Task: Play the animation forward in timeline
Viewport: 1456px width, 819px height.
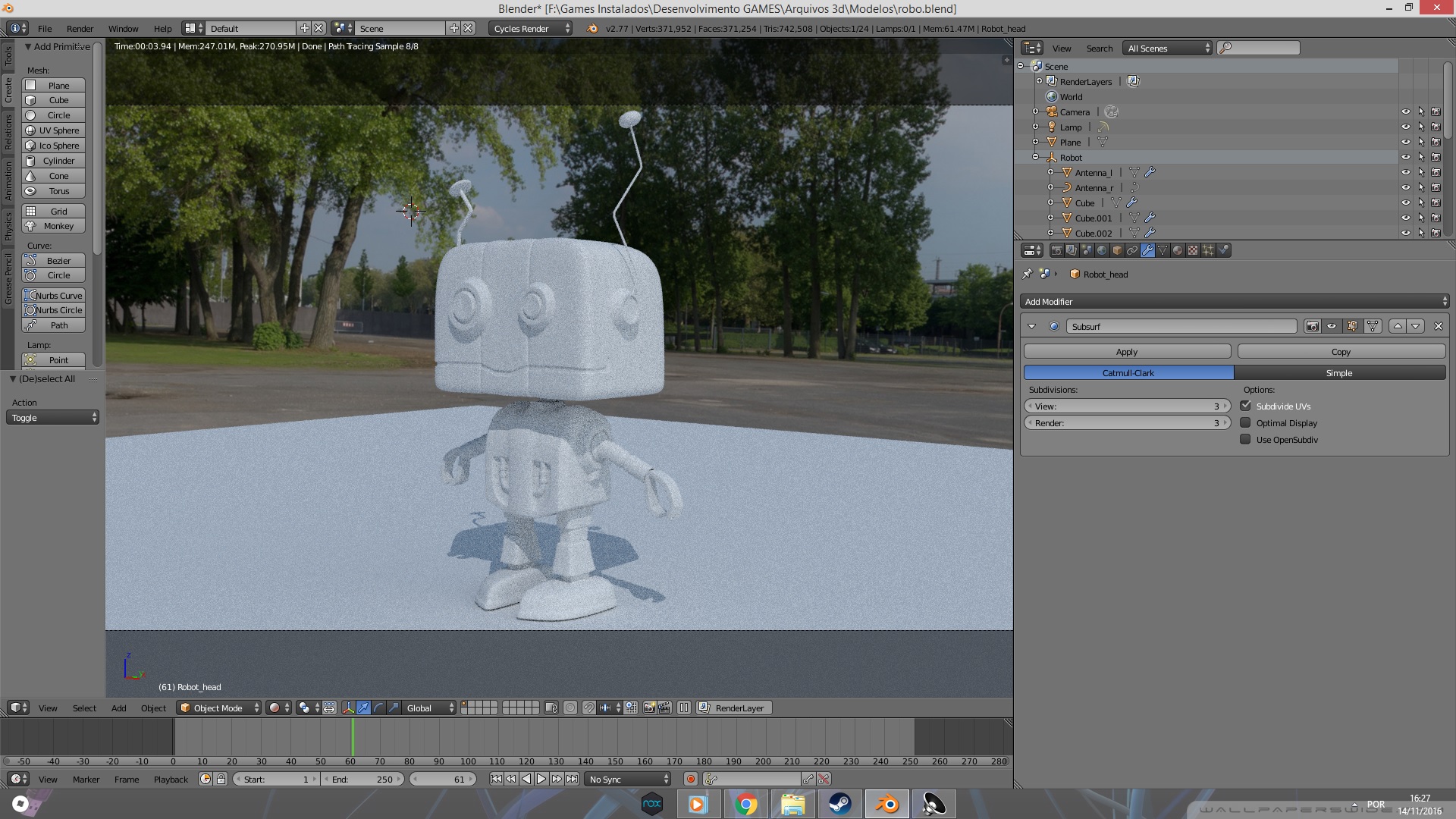Action: coord(541,779)
